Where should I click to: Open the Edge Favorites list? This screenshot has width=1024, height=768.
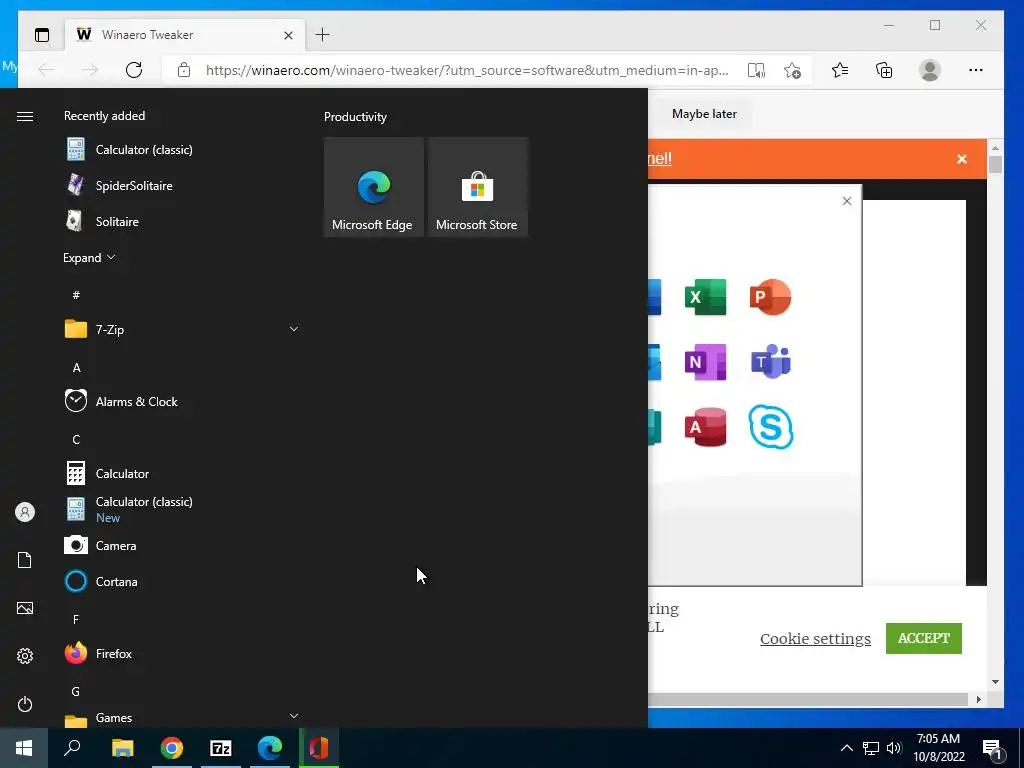840,70
